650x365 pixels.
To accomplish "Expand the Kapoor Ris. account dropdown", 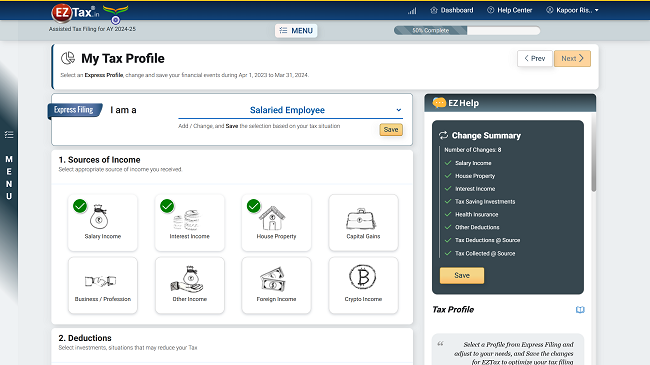I will (572, 10).
